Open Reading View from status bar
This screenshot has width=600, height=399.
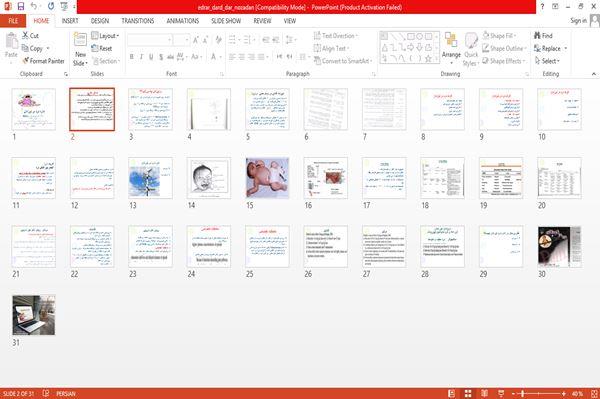click(x=484, y=393)
